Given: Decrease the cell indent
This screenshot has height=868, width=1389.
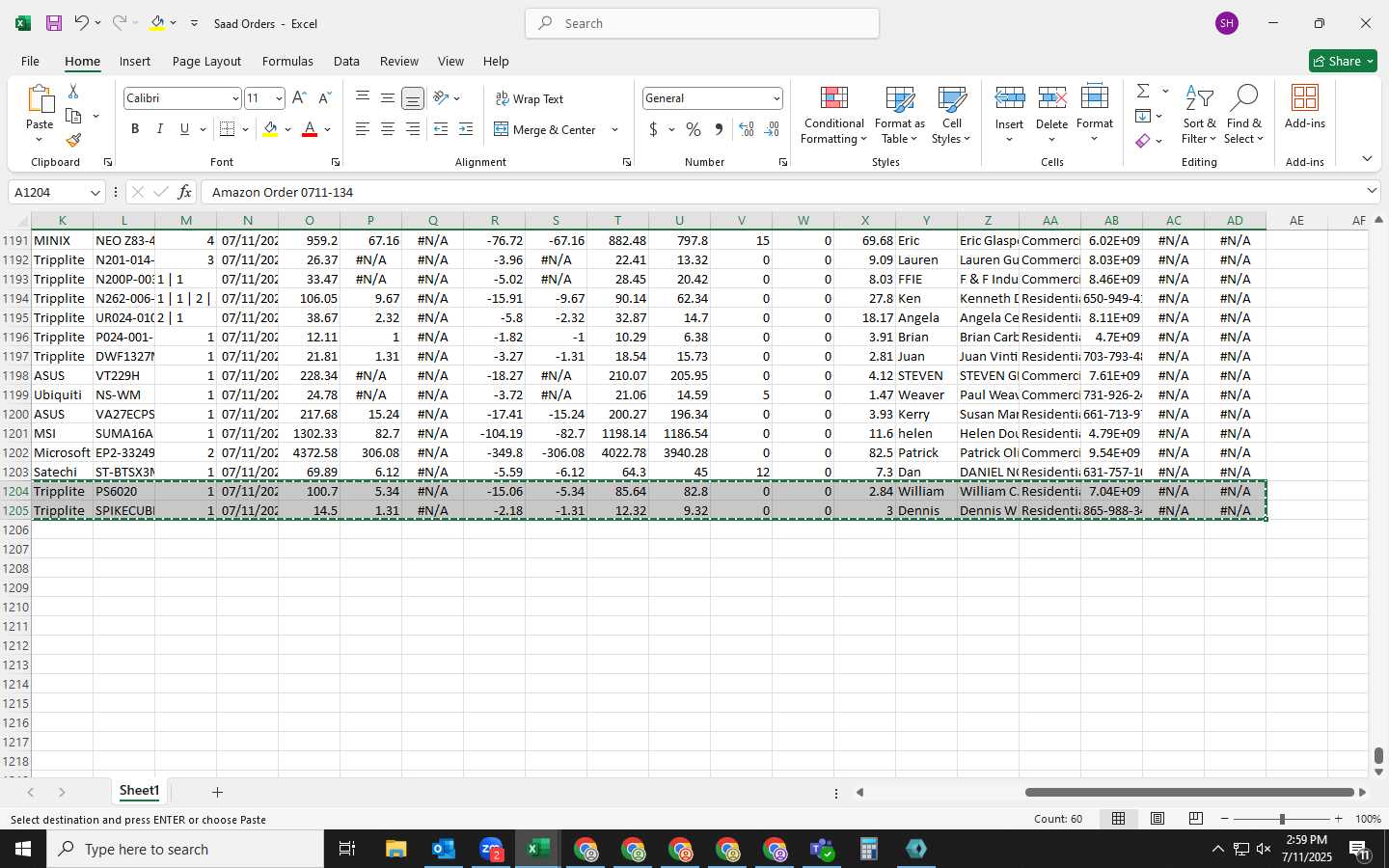Looking at the screenshot, I should pos(441,129).
